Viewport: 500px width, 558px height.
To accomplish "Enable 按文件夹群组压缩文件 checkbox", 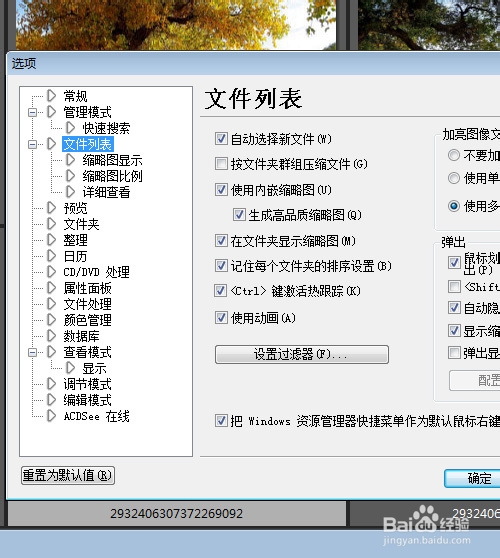I will click(221, 164).
